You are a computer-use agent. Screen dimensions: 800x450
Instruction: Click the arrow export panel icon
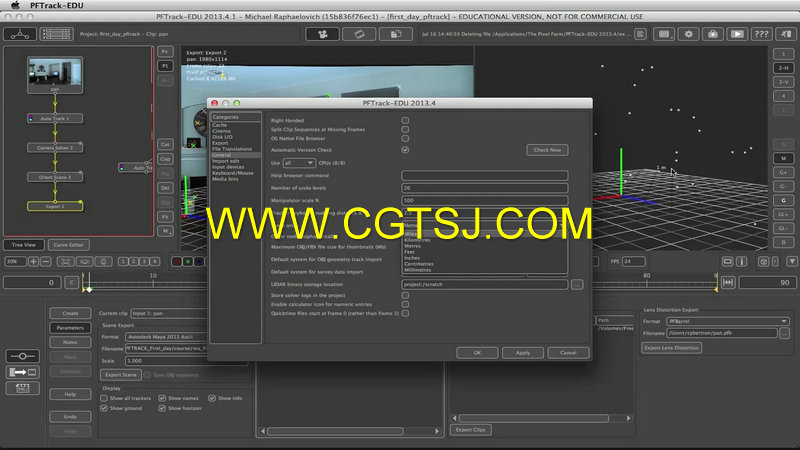22,372
